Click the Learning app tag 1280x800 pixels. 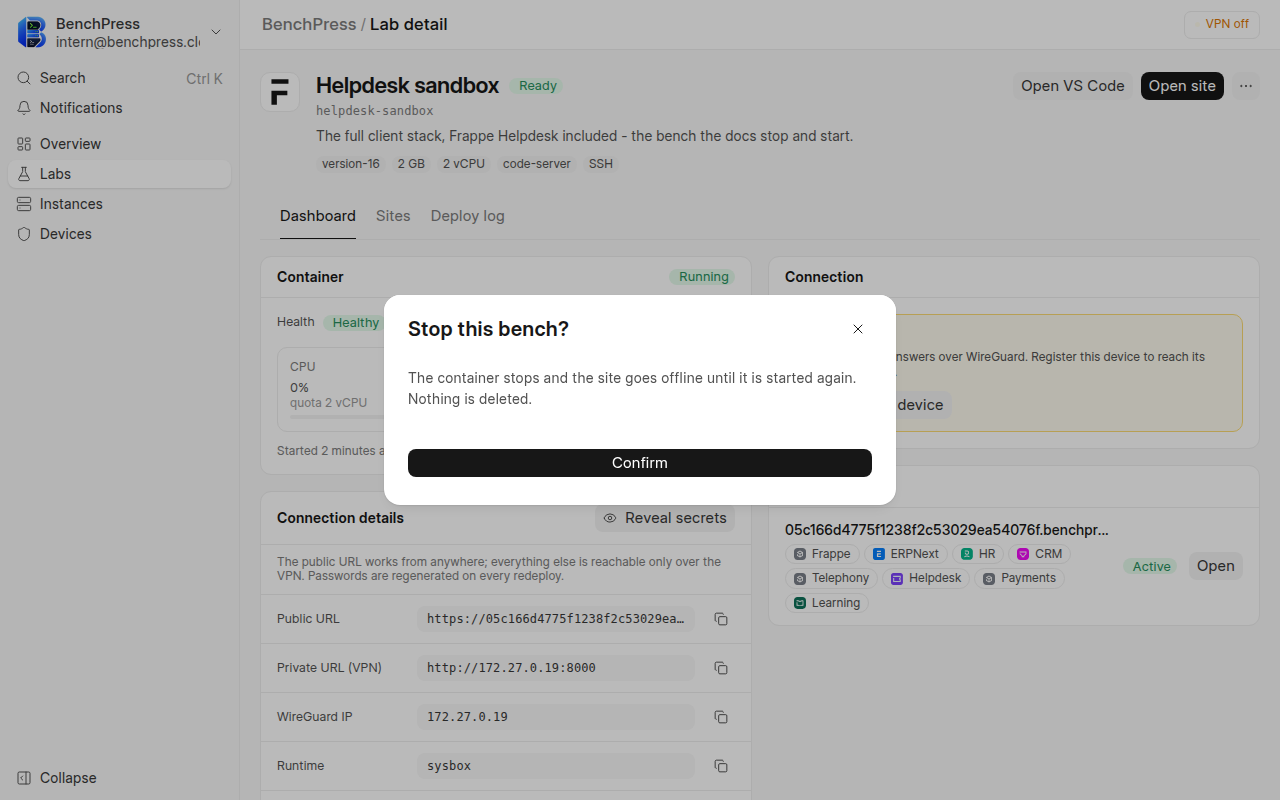827,603
